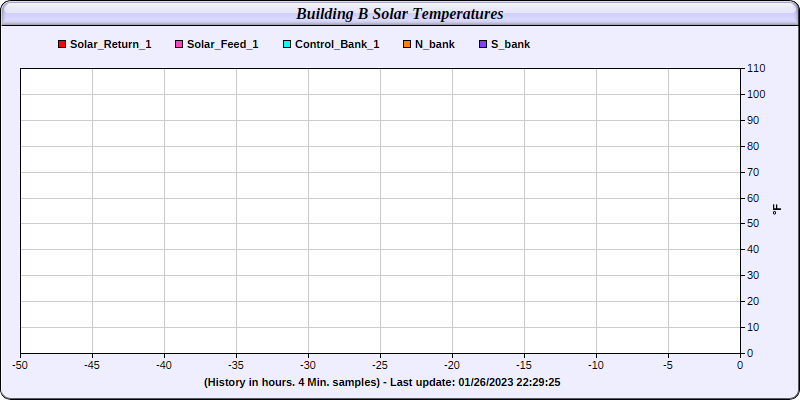The image size is (800, 400).
Task: Click the -40 hour axis label
Action: (x=164, y=365)
